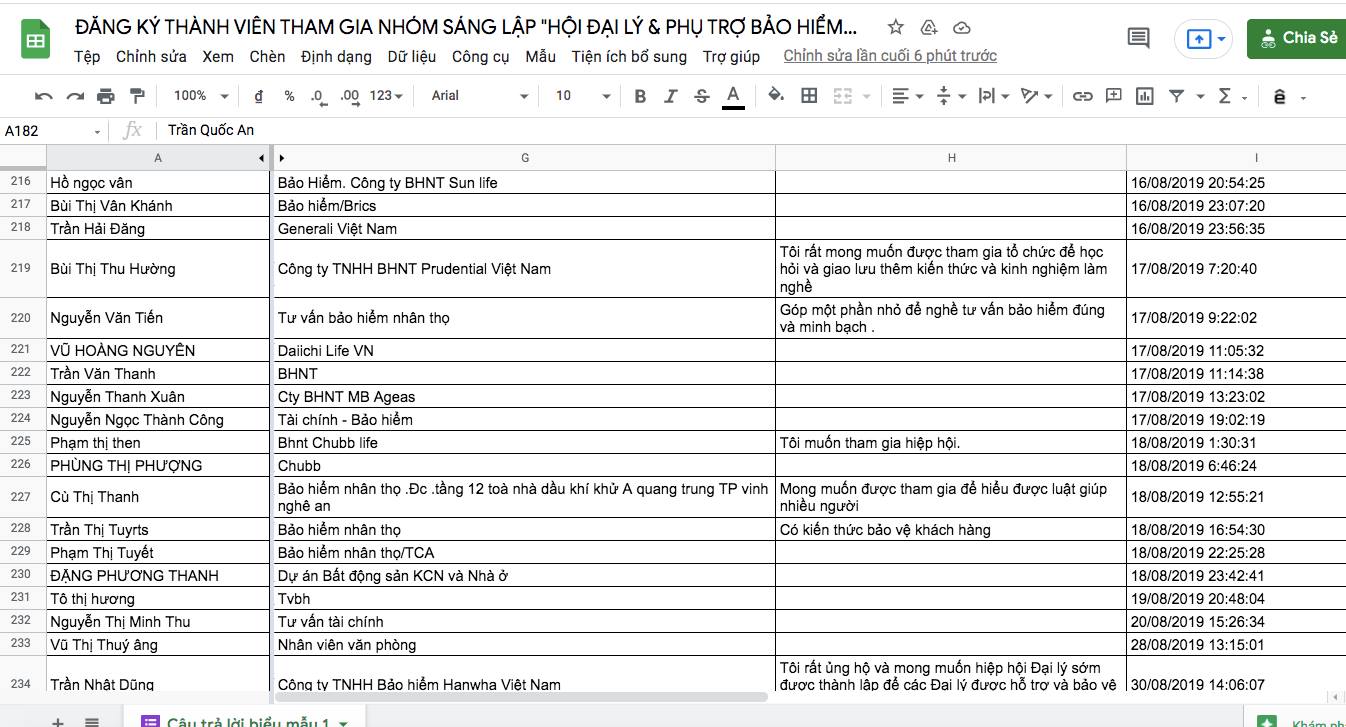Open the Trợ giúp menu
Image resolution: width=1346 pixels, height=727 pixels.
[731, 56]
